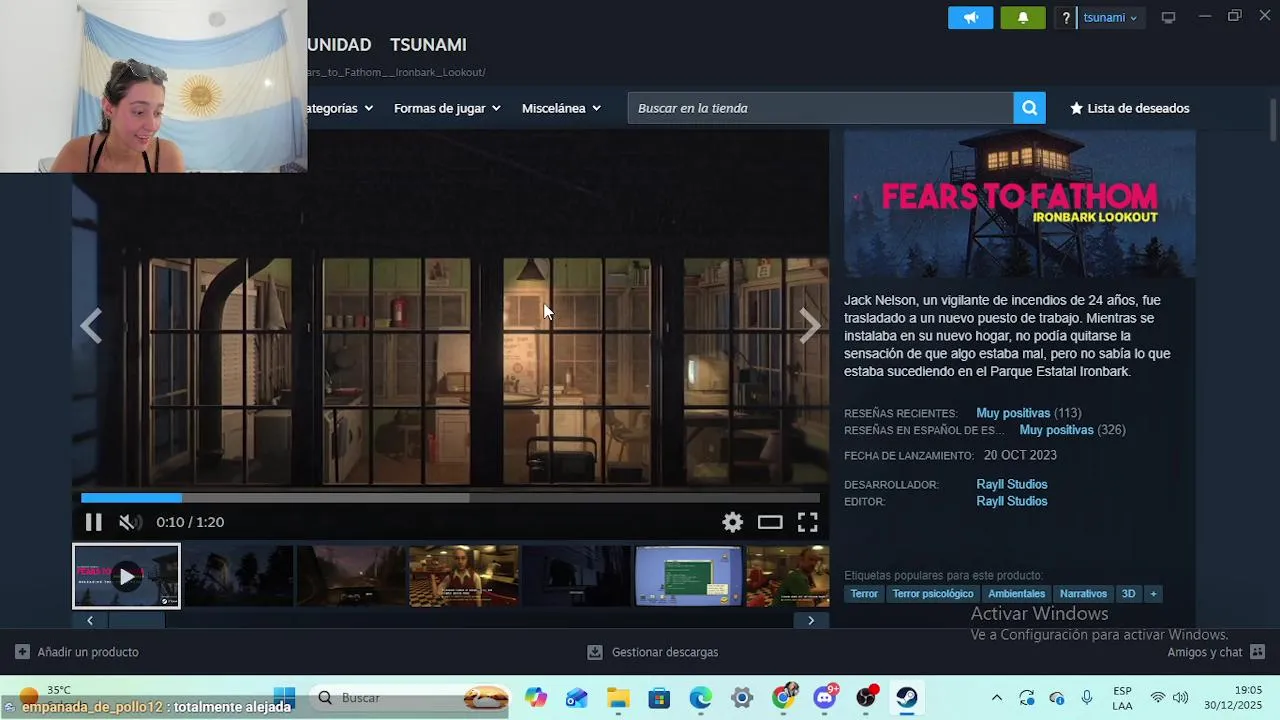Expand the Formas de jugar menu
Image resolution: width=1280 pixels, height=720 pixels.
pos(447,108)
